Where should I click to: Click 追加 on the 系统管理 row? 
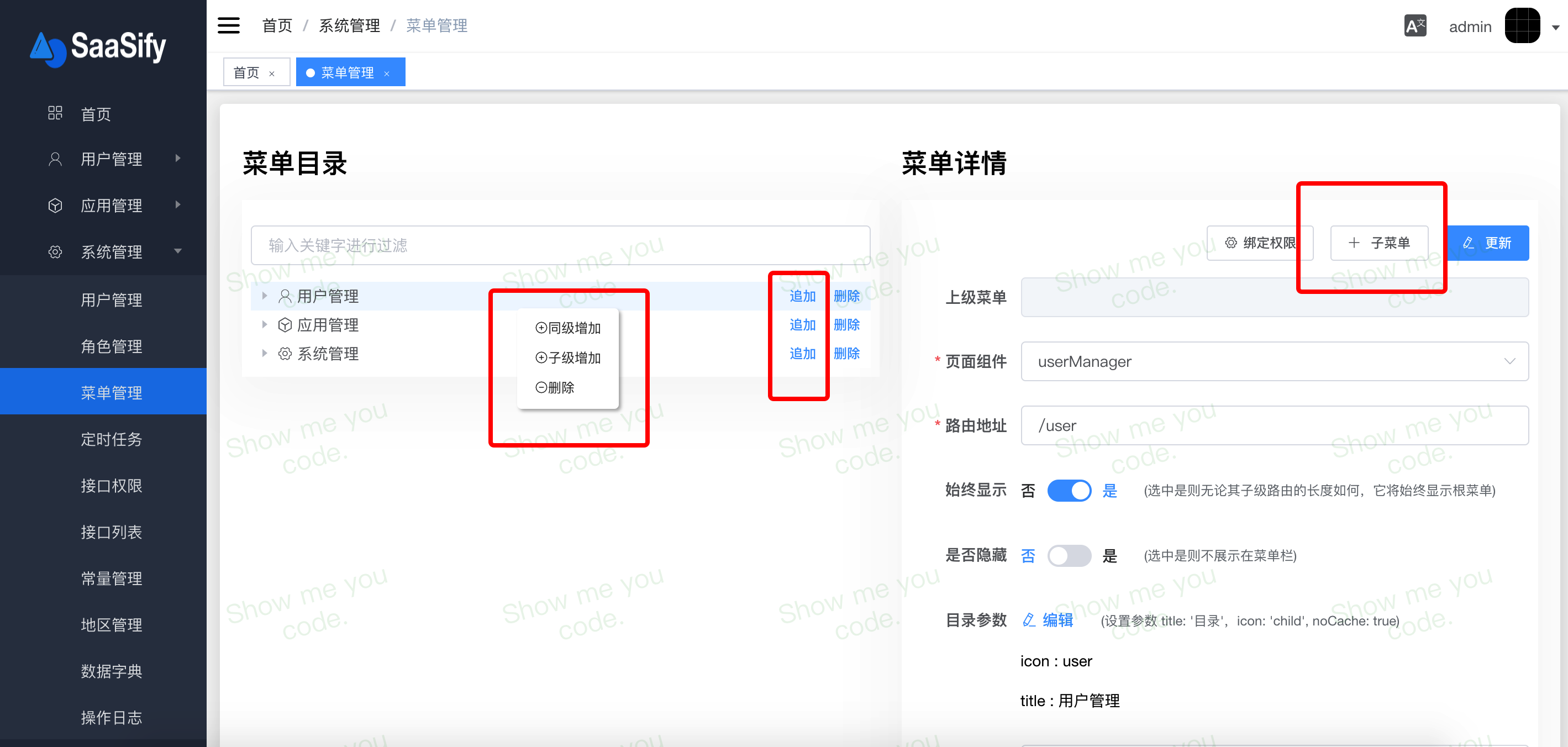802,353
